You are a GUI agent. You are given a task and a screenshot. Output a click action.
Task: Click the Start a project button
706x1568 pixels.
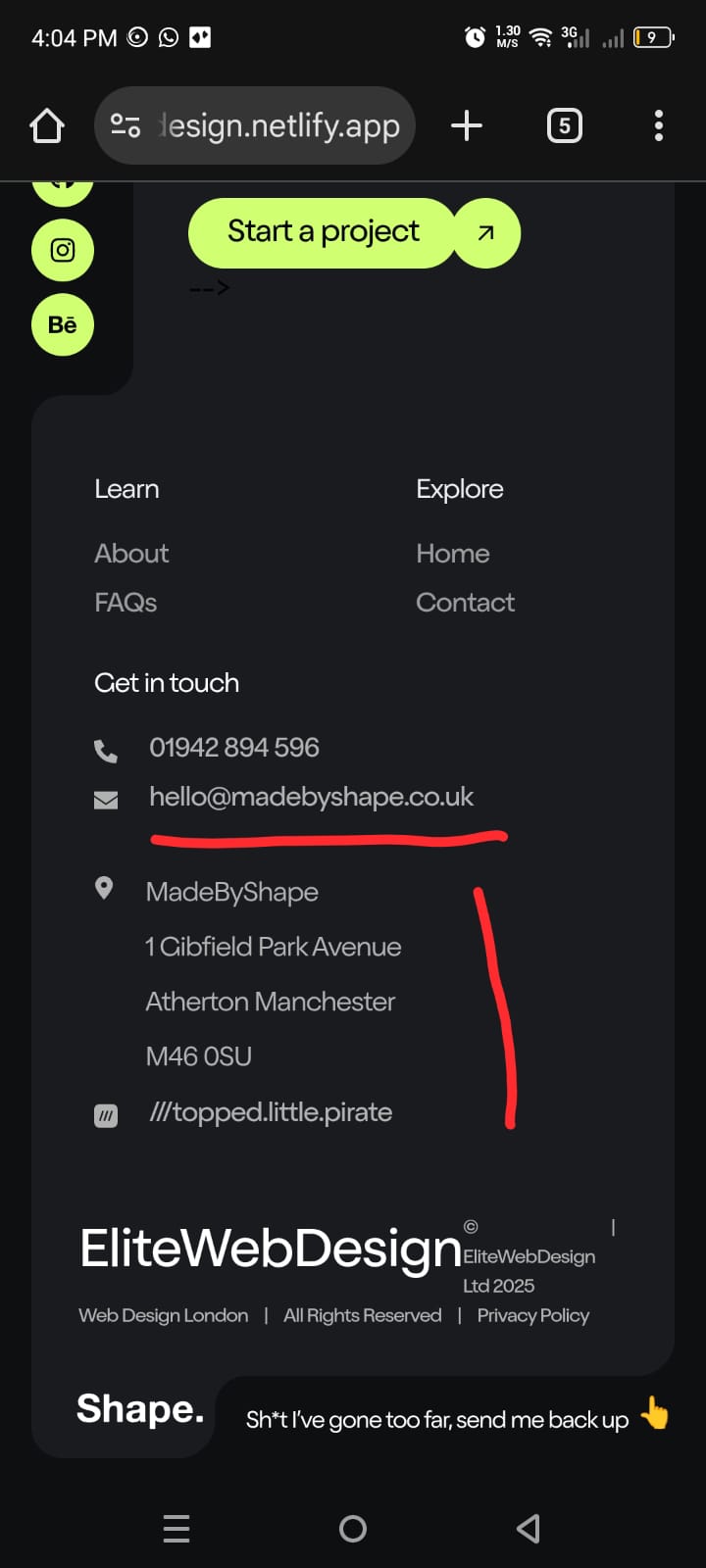pos(323,232)
